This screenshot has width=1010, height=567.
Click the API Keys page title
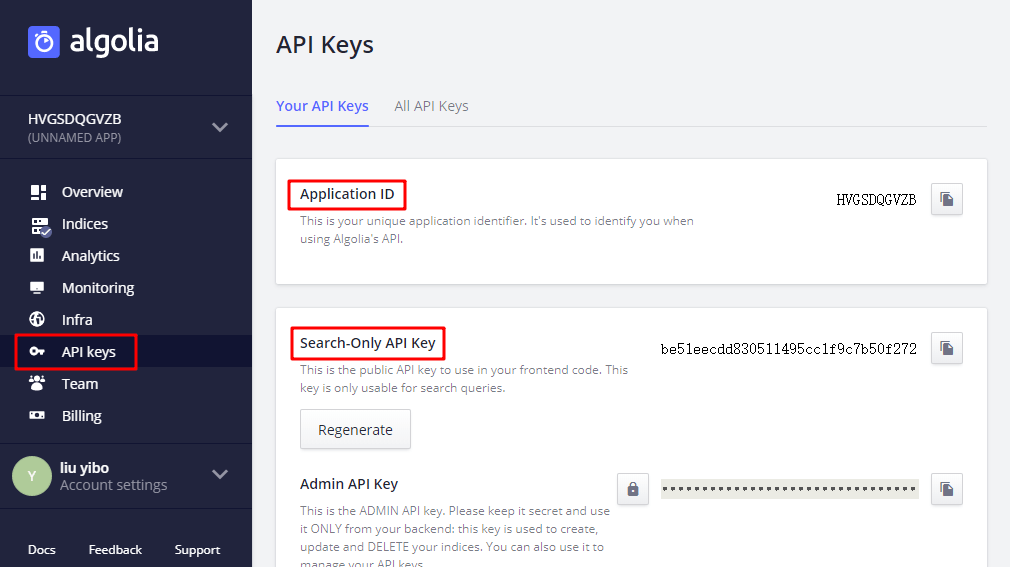(325, 45)
